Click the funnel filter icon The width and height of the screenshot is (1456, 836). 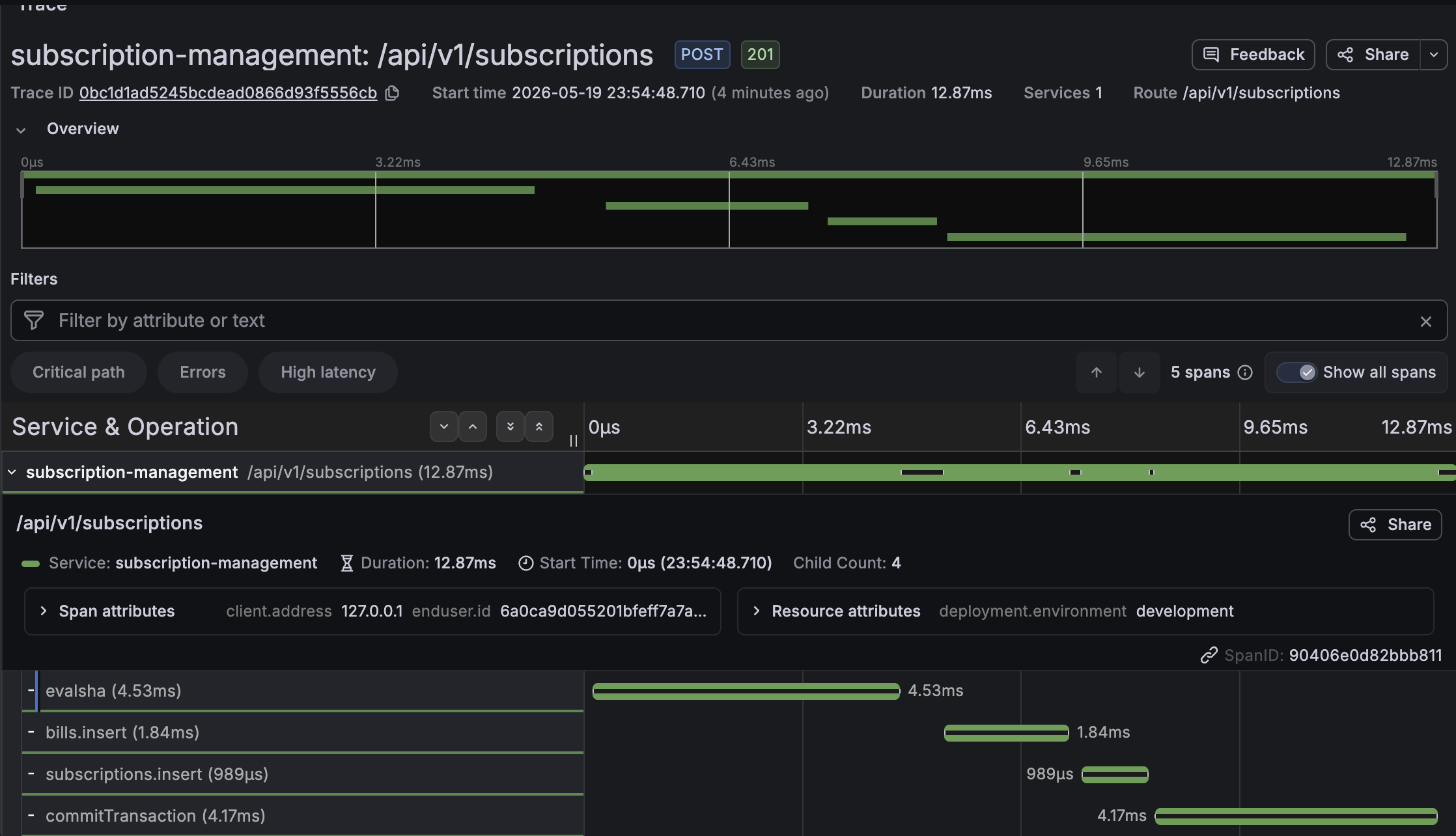tap(34, 320)
